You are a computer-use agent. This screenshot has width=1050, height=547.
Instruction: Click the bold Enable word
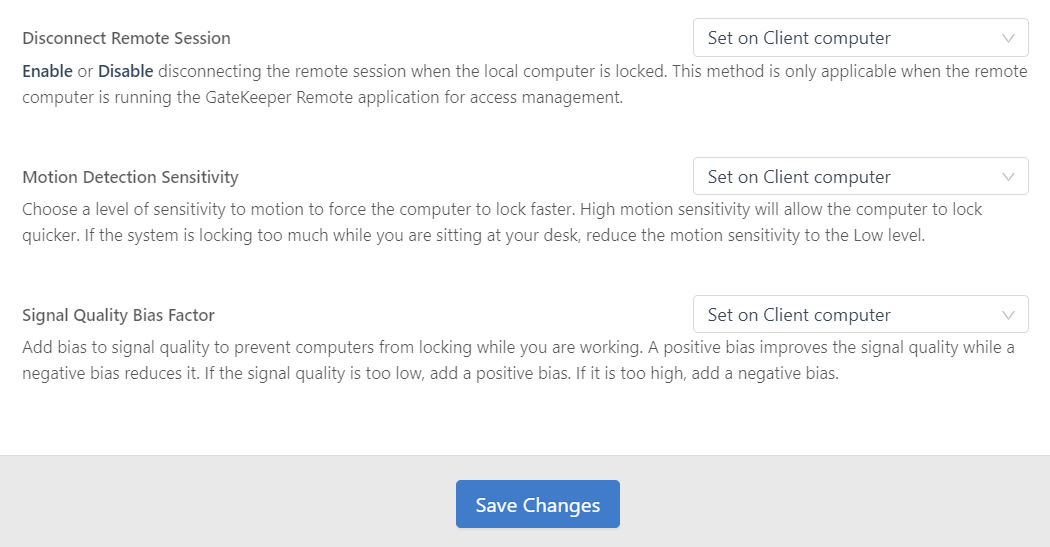pos(47,71)
